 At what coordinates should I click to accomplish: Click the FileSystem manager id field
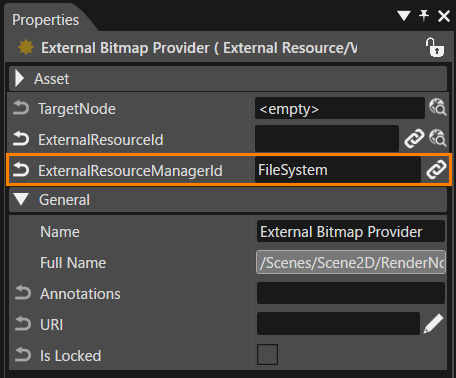(338, 170)
